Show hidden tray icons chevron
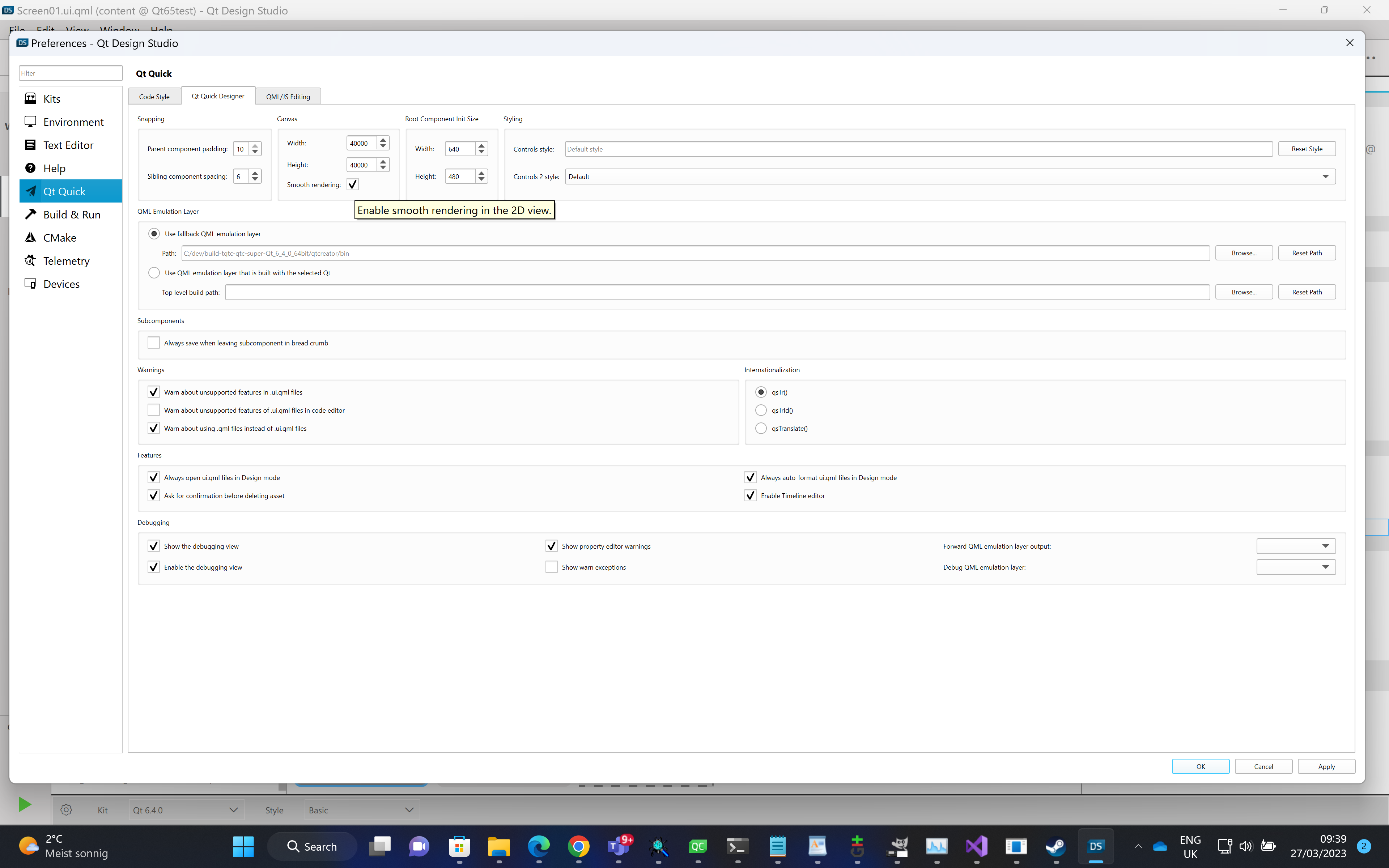 tap(1138, 846)
